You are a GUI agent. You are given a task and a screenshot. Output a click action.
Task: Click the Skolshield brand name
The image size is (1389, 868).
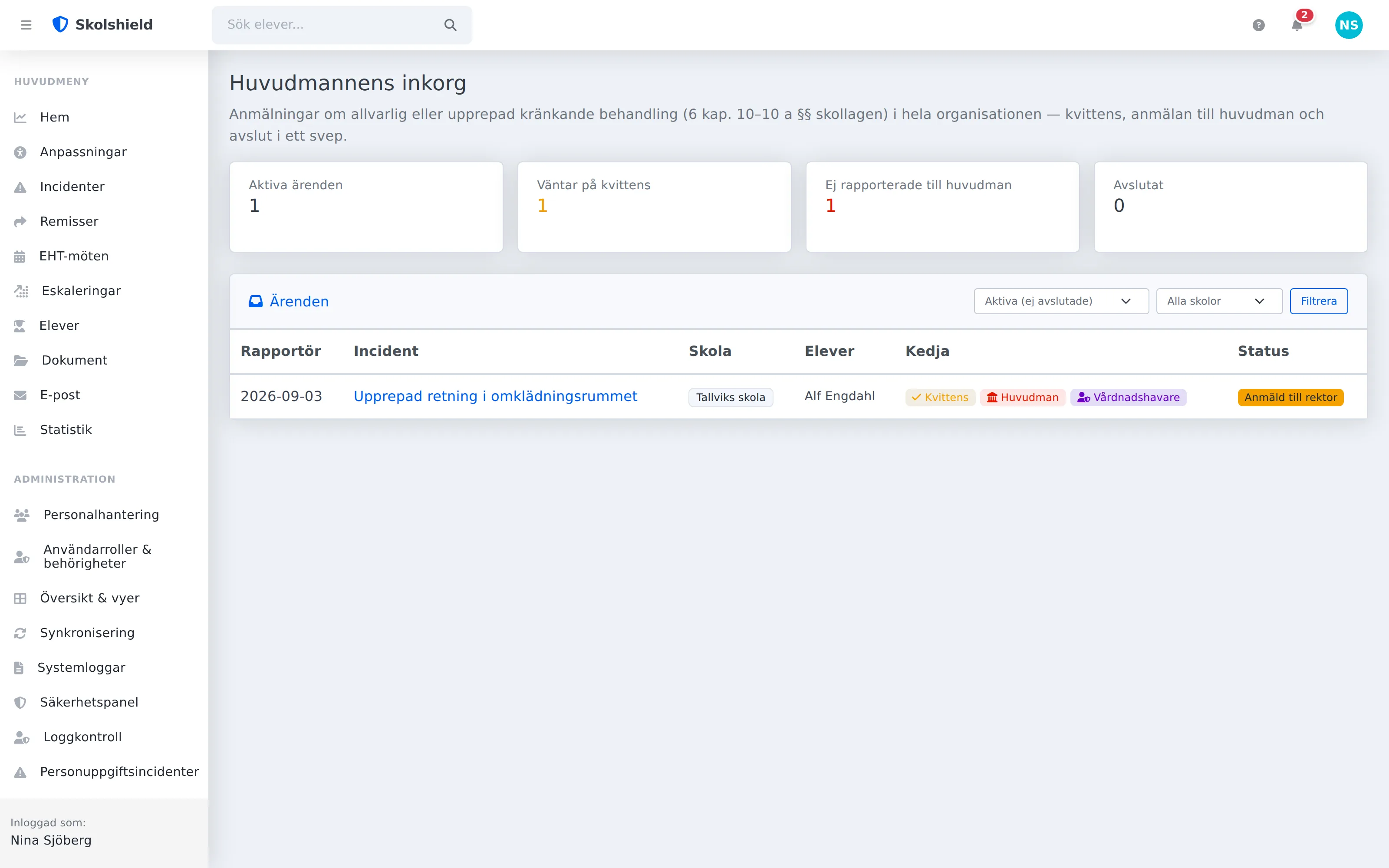(x=114, y=25)
